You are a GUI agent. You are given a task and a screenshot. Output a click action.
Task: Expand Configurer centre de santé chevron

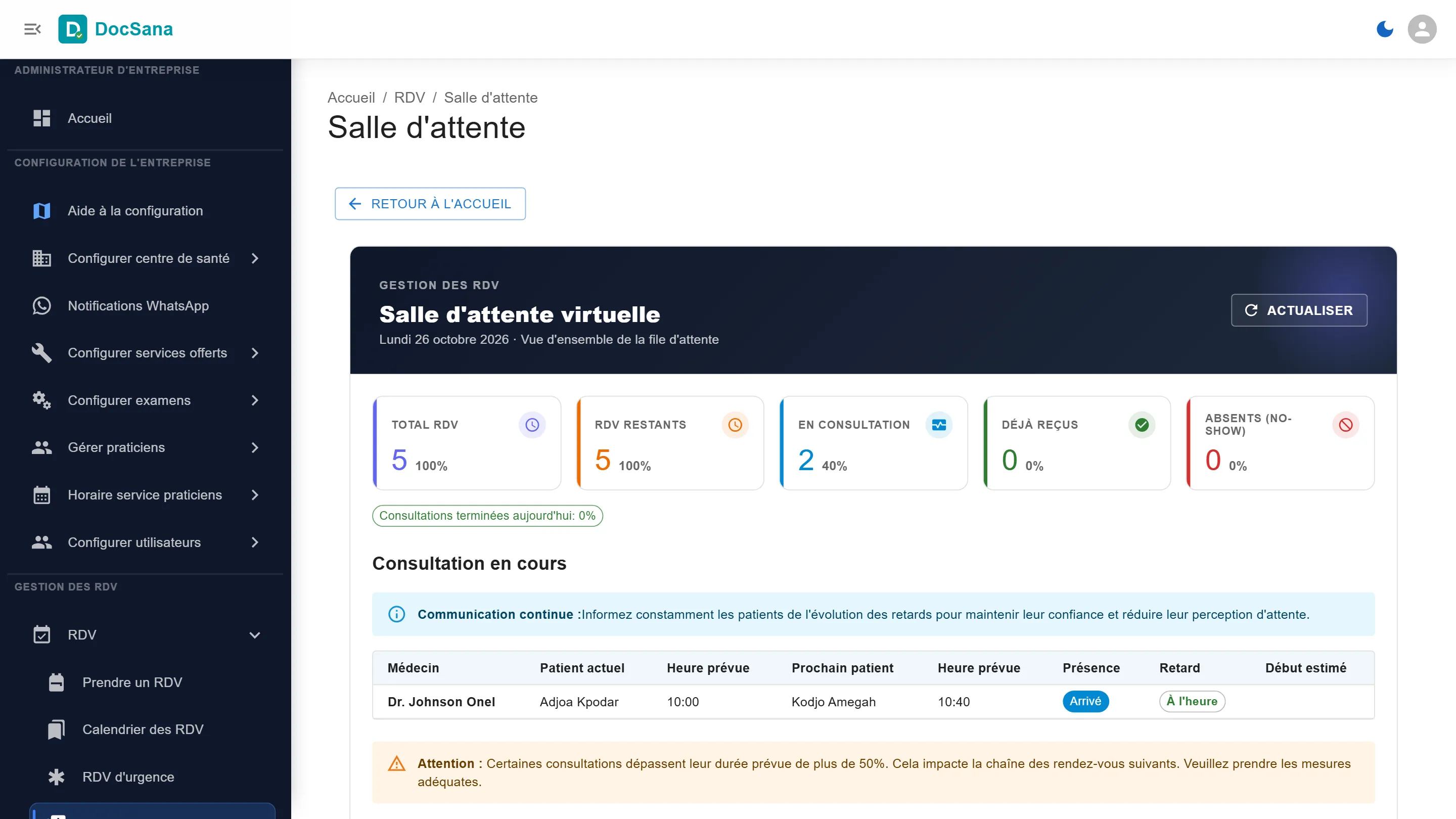[x=255, y=258]
